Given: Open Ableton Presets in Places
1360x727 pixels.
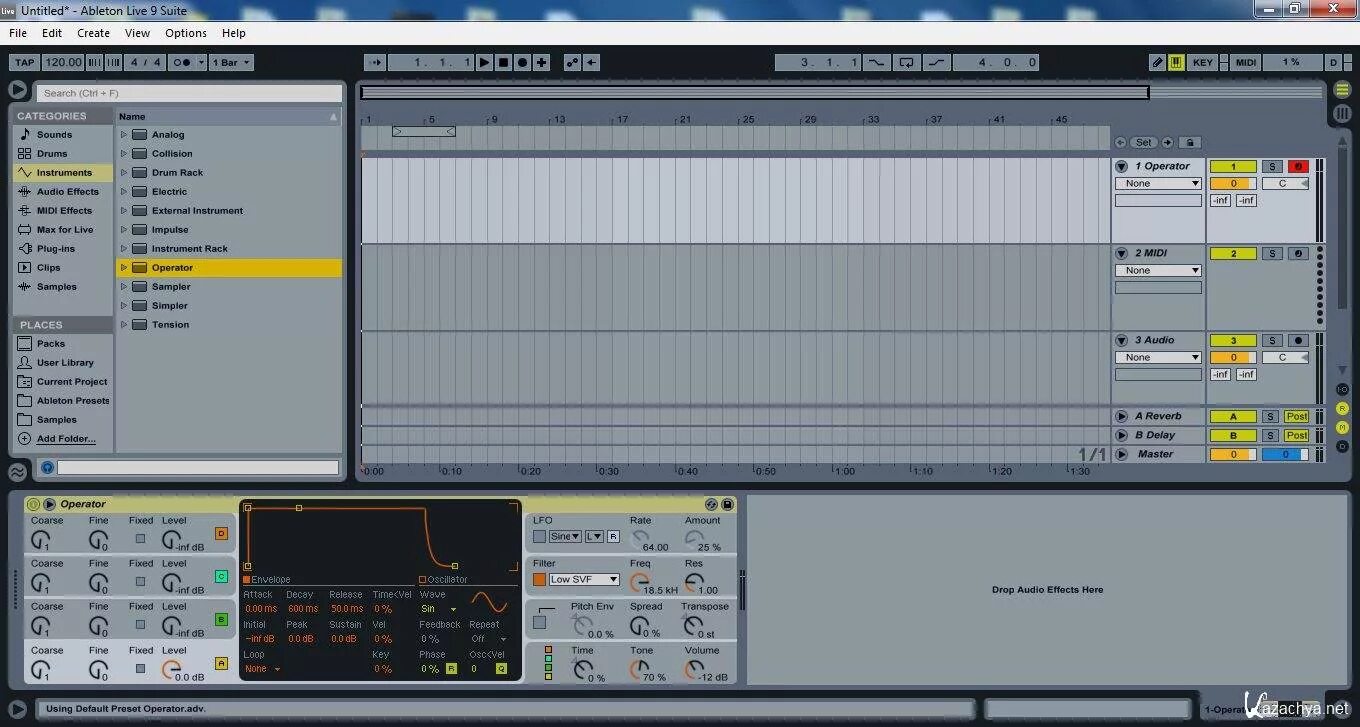Looking at the screenshot, I should (73, 400).
